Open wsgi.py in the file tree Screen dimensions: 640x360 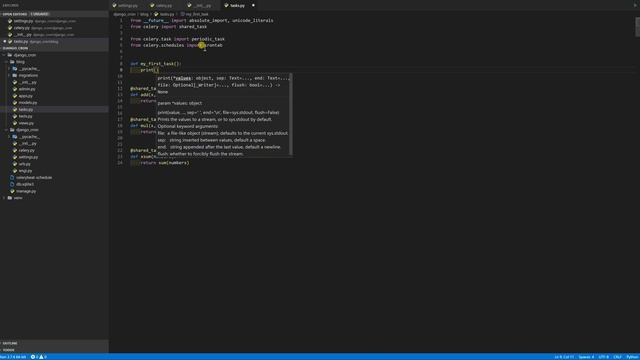(25, 171)
